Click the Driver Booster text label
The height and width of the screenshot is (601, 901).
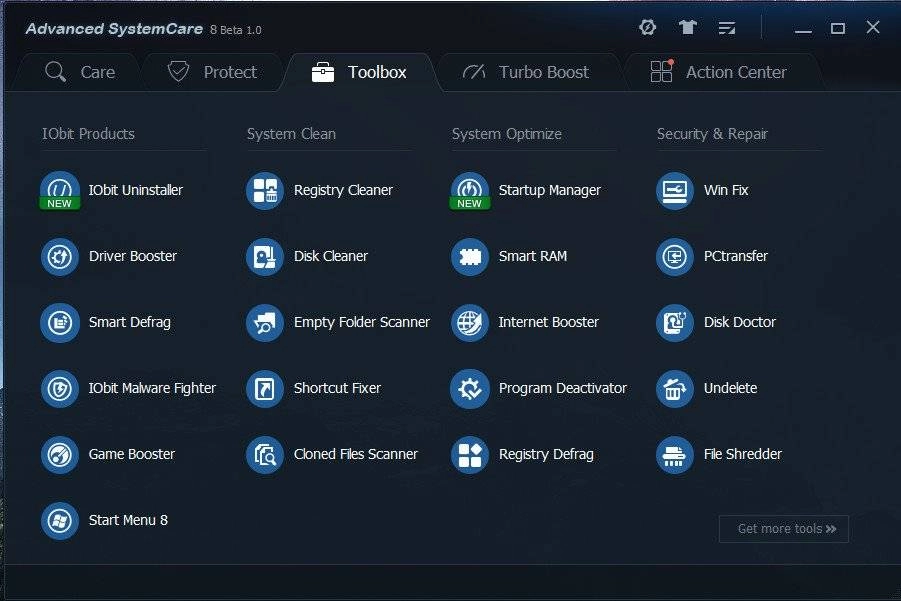(133, 256)
